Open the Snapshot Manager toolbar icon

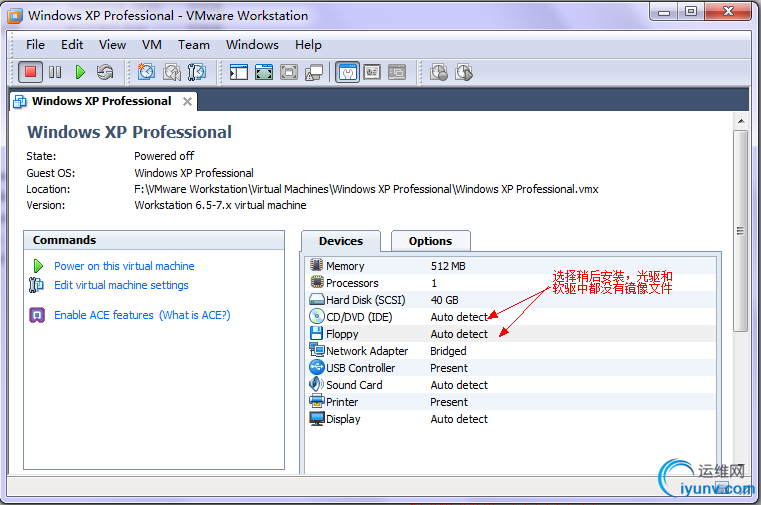point(197,72)
